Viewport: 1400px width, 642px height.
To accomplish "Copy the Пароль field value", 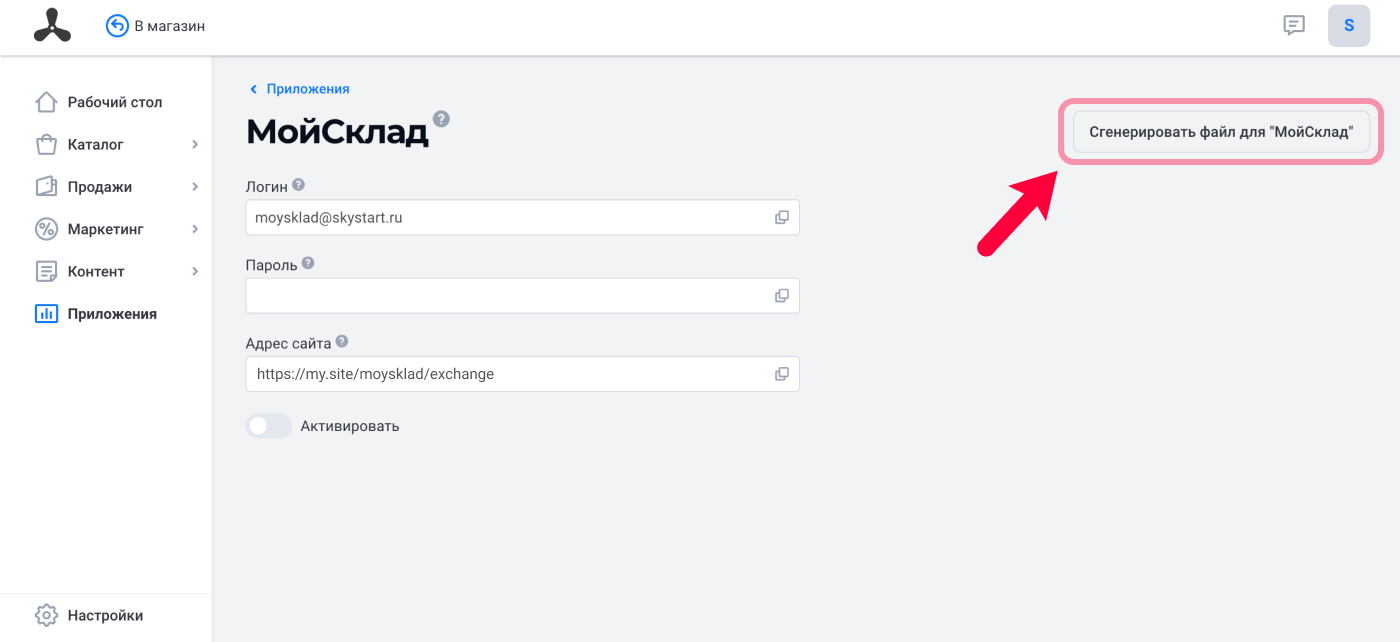I will tap(782, 296).
